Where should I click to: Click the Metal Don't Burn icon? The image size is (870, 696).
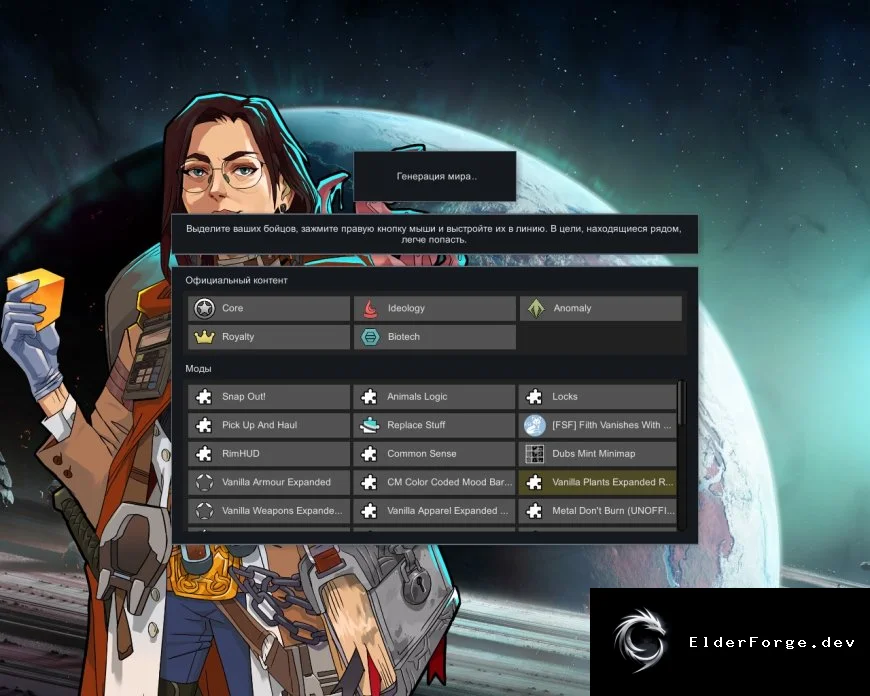tap(534, 511)
